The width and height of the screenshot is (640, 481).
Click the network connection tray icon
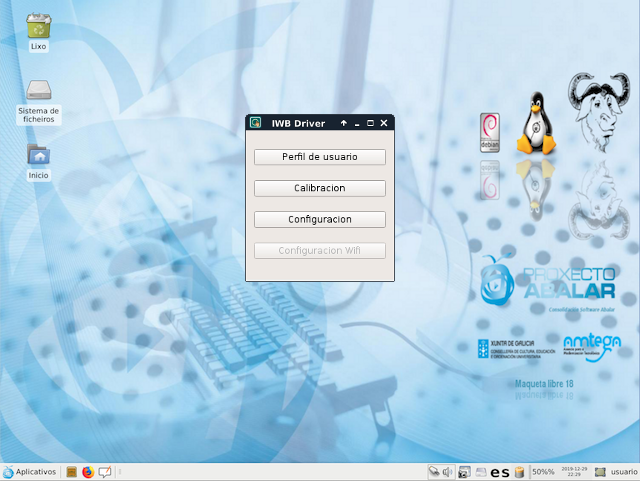[433, 472]
